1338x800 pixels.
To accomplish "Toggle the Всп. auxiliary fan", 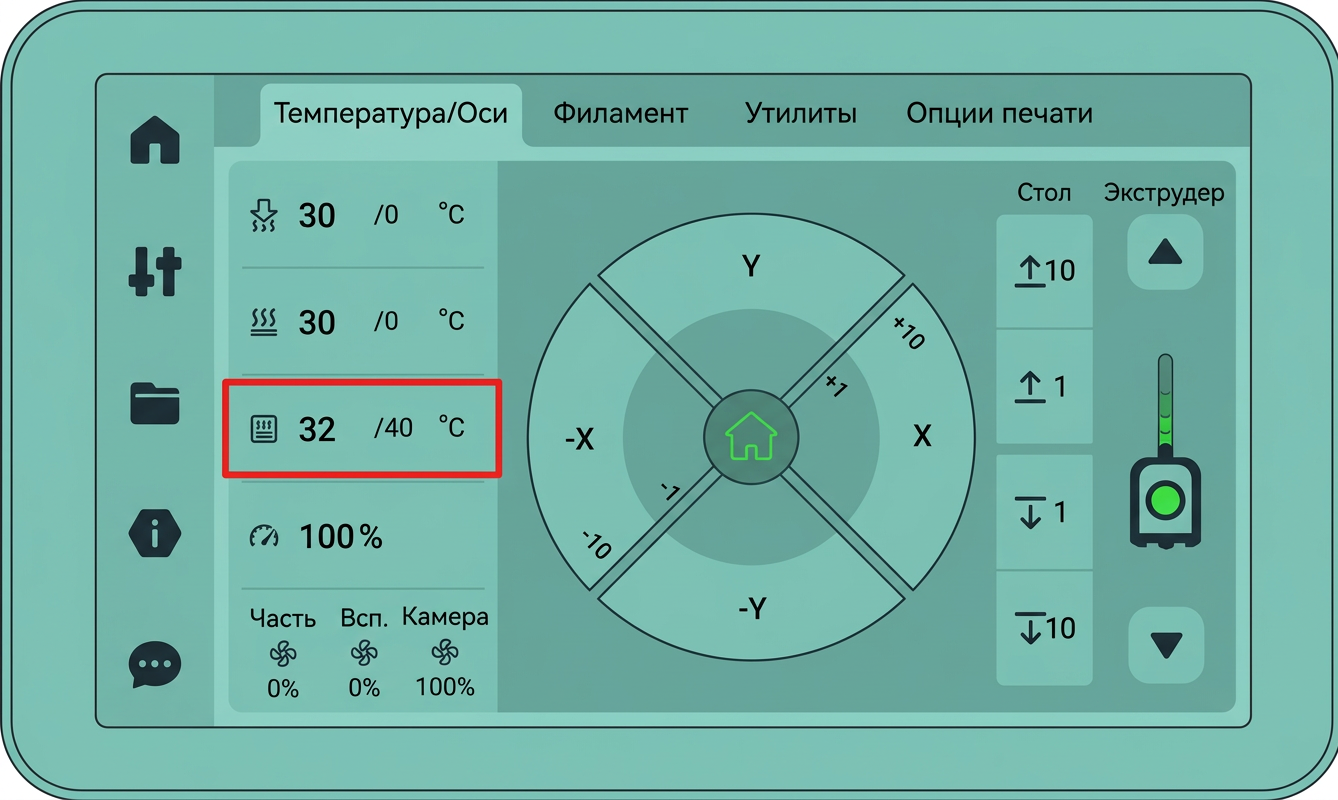I will [364, 653].
